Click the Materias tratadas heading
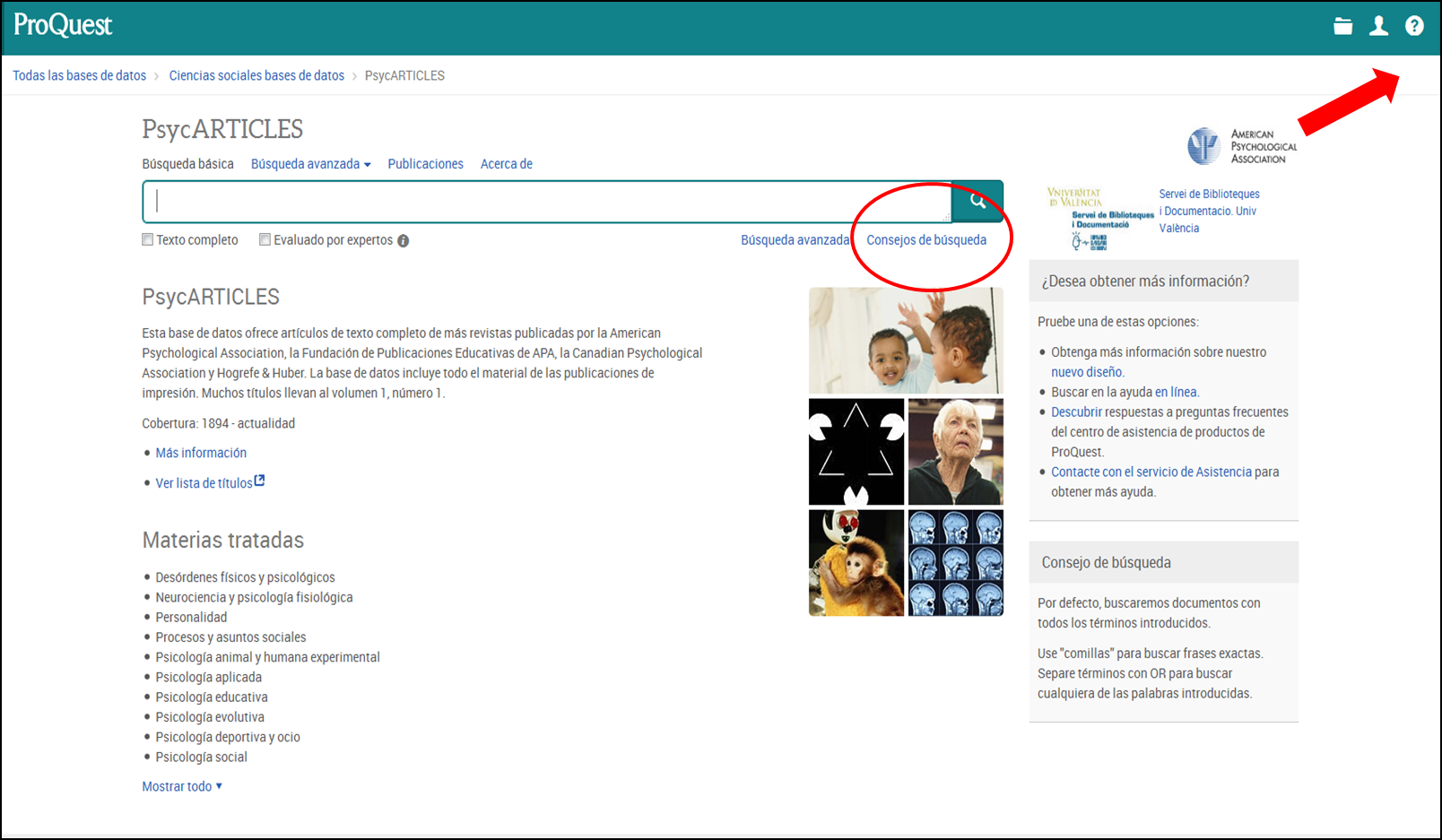 tap(222, 540)
